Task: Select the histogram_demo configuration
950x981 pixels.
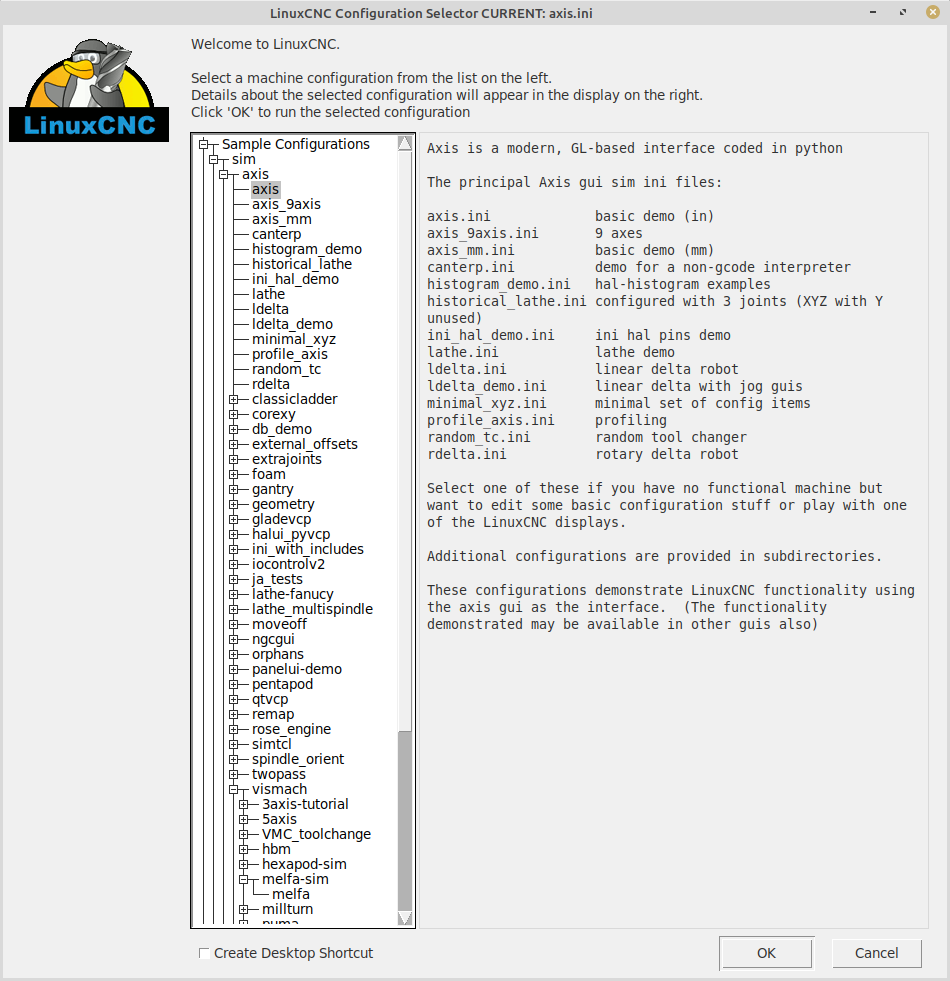Action: 307,249
